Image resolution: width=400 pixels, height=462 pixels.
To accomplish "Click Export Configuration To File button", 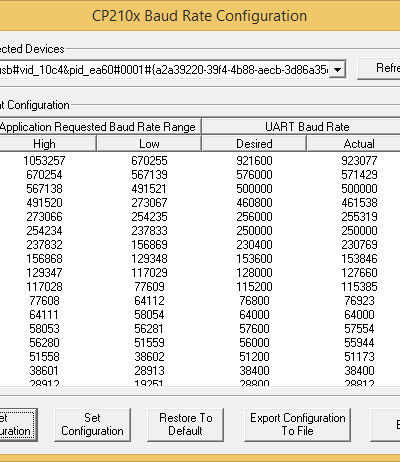I will (x=297, y=425).
